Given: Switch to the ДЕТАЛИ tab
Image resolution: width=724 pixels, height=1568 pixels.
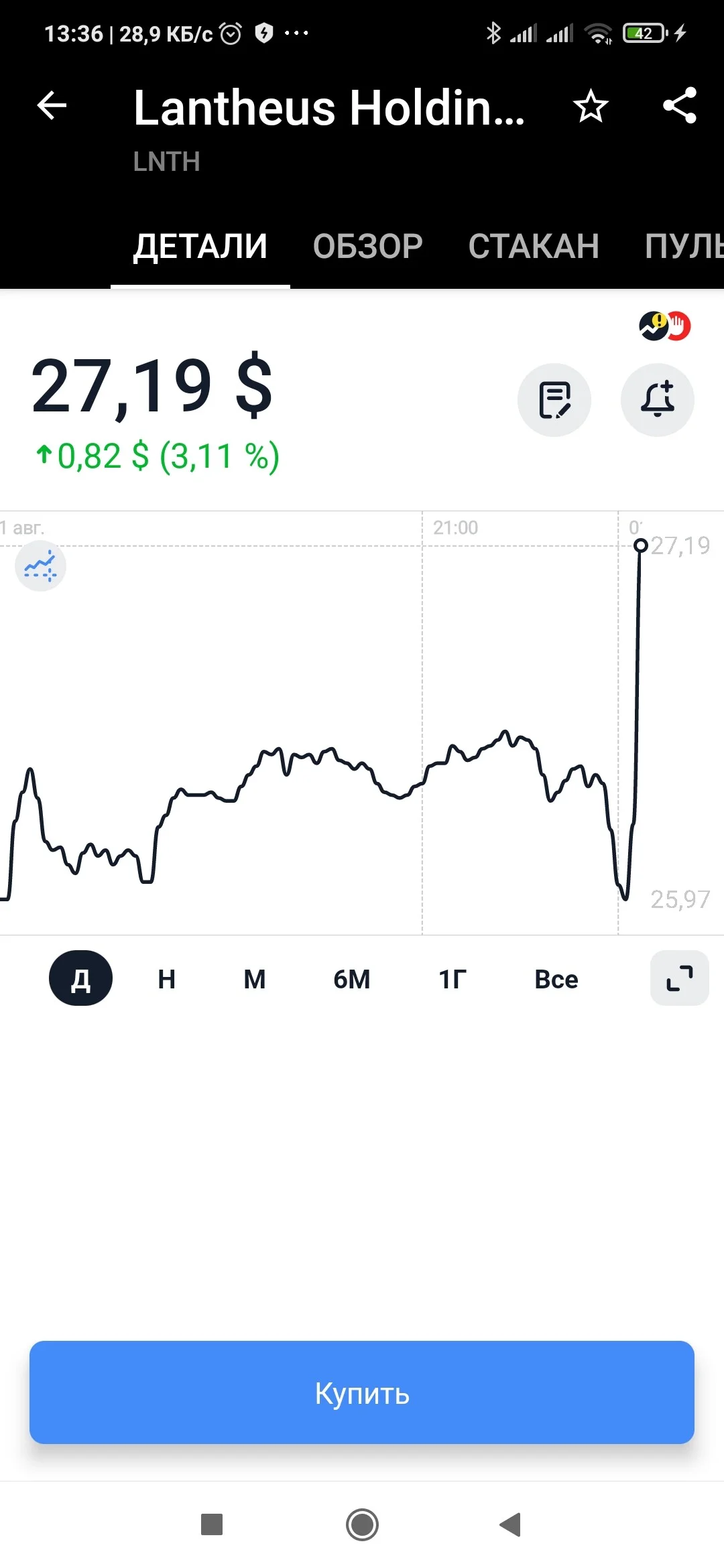Looking at the screenshot, I should pyautogui.click(x=200, y=246).
